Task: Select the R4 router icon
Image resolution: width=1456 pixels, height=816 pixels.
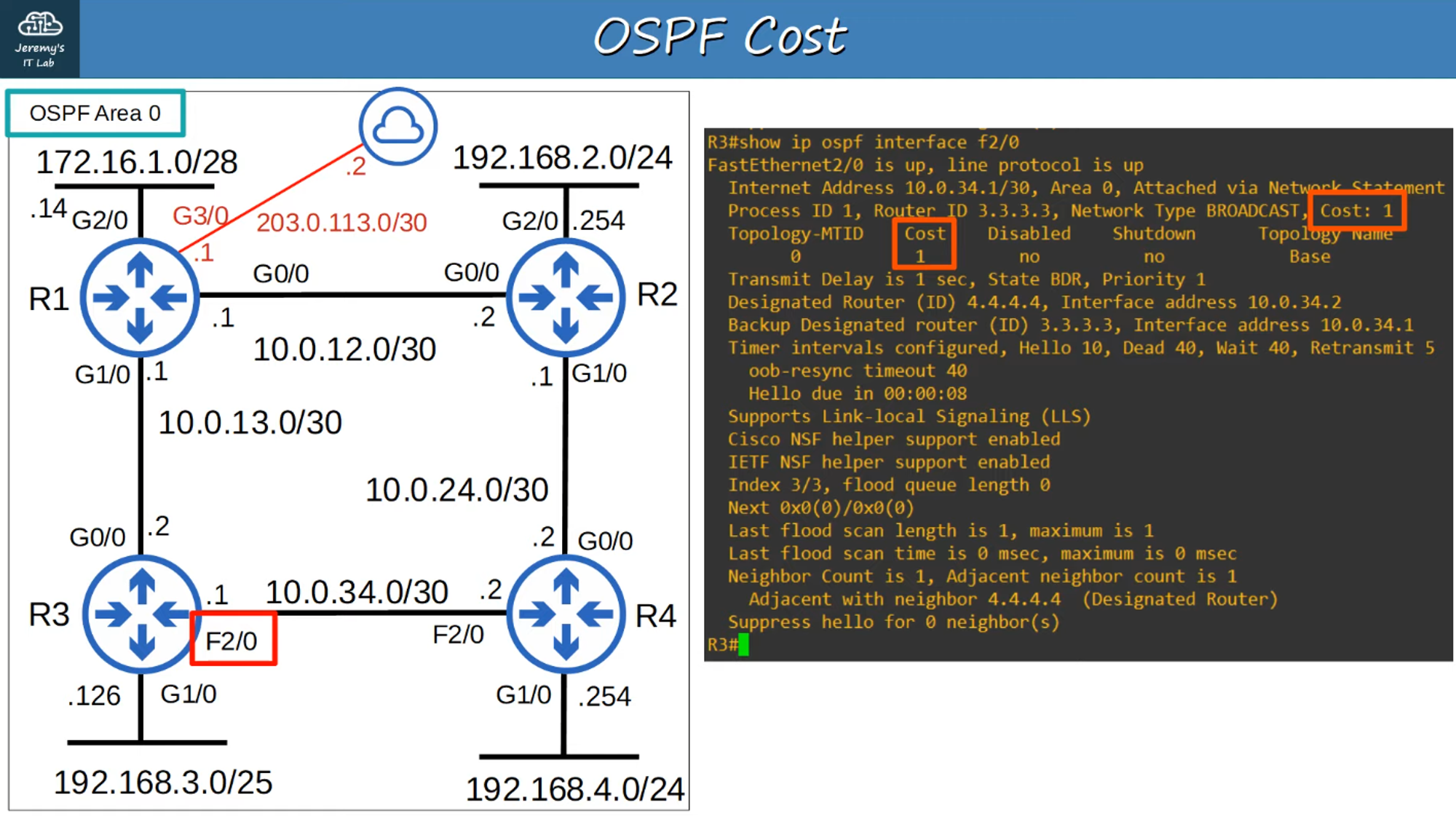Action: (x=566, y=615)
